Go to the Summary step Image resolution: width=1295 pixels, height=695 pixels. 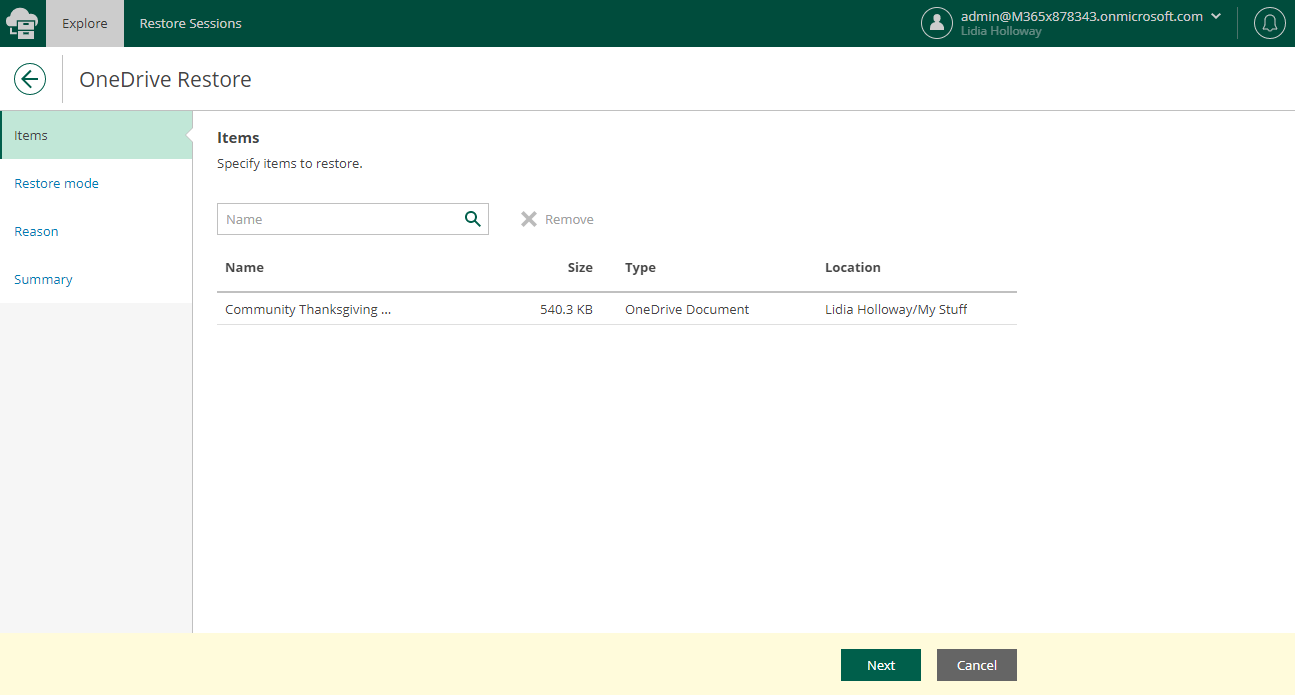click(43, 279)
